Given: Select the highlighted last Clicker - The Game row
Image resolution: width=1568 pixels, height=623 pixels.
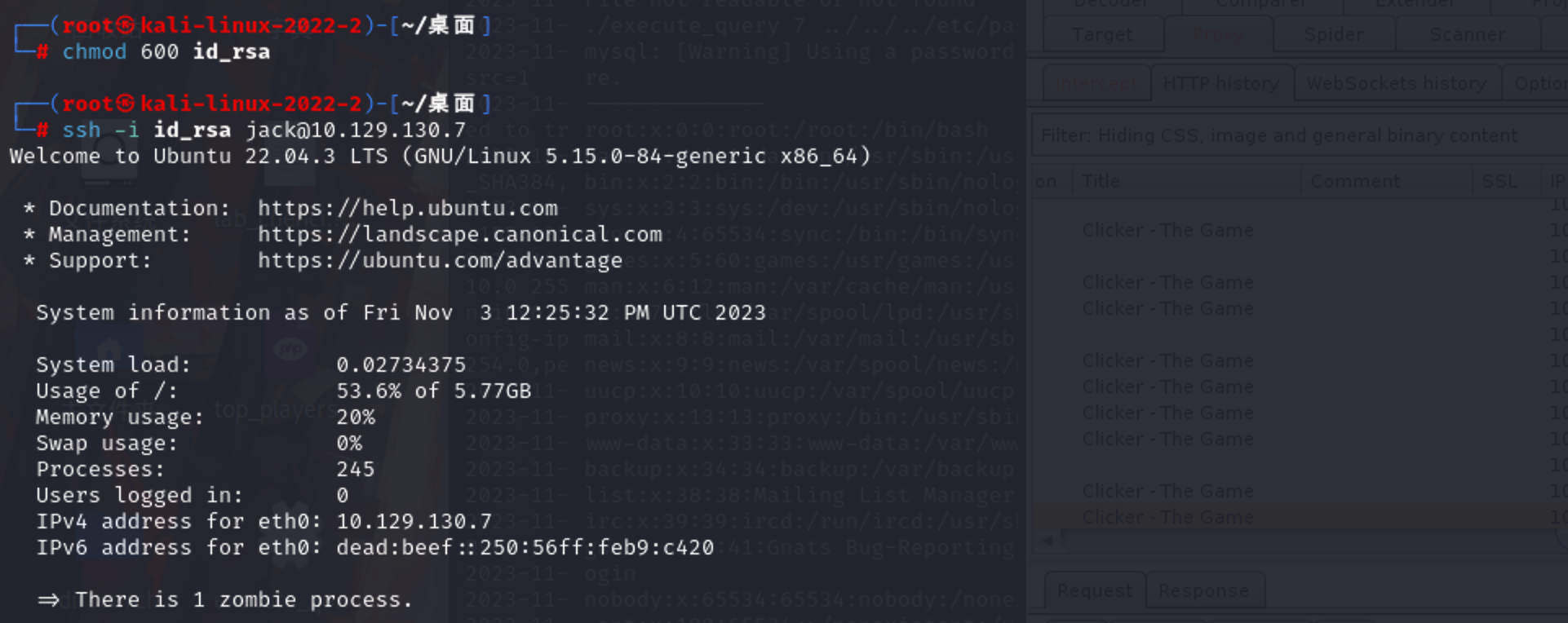Looking at the screenshot, I should (1167, 517).
